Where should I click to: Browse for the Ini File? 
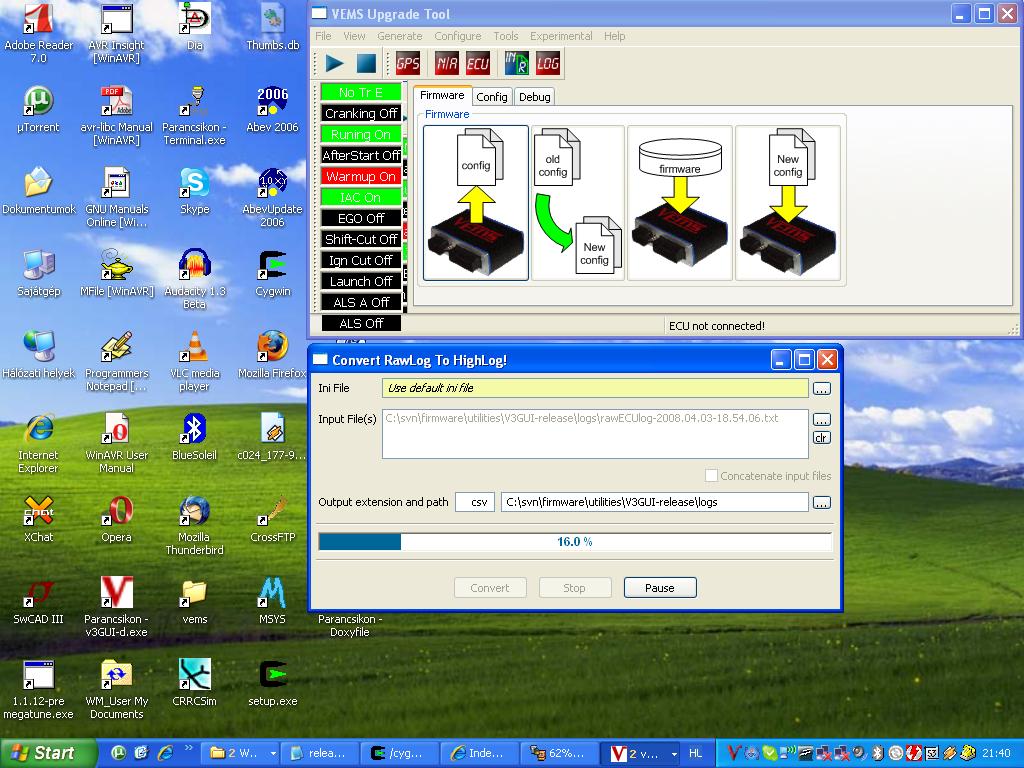click(822, 389)
